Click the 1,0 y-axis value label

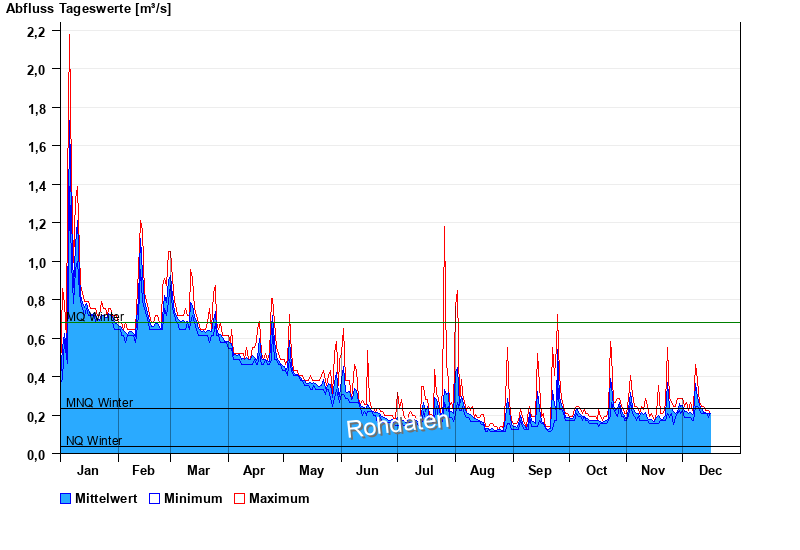[36, 263]
